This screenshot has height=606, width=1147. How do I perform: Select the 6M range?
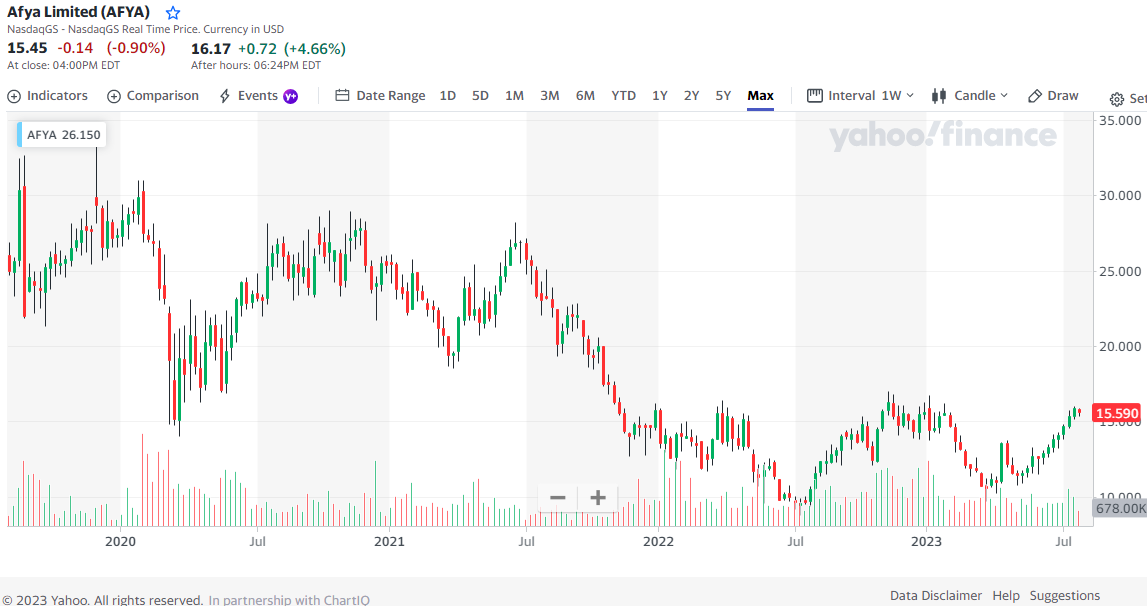pos(585,96)
